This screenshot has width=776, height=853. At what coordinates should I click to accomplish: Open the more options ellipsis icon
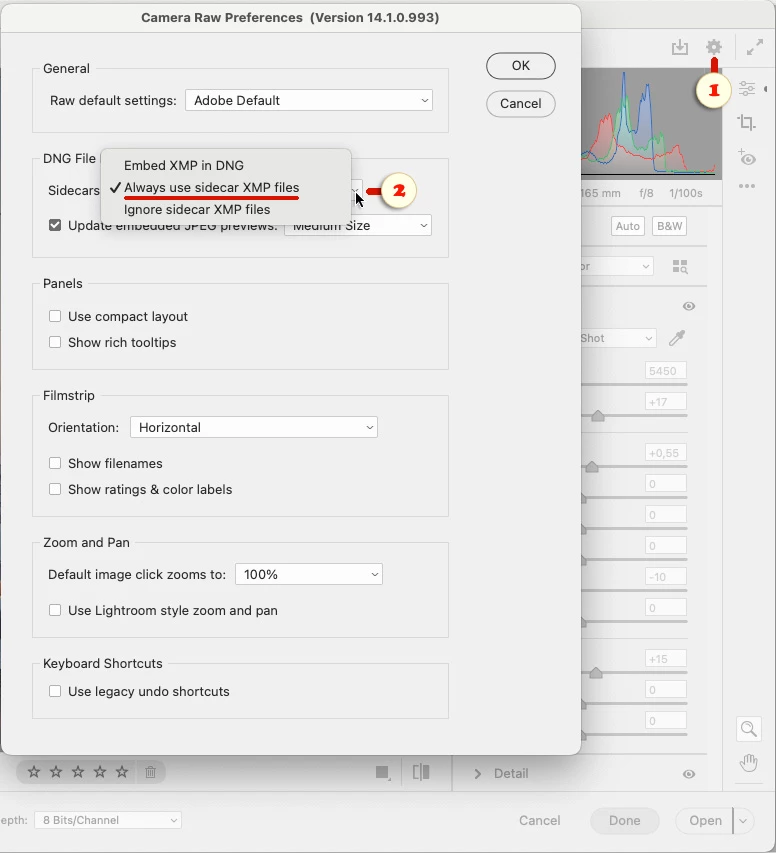tap(747, 186)
